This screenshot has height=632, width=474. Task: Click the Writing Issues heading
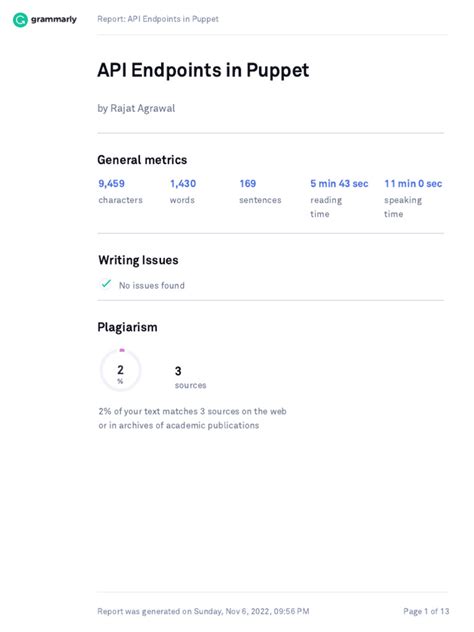138,260
